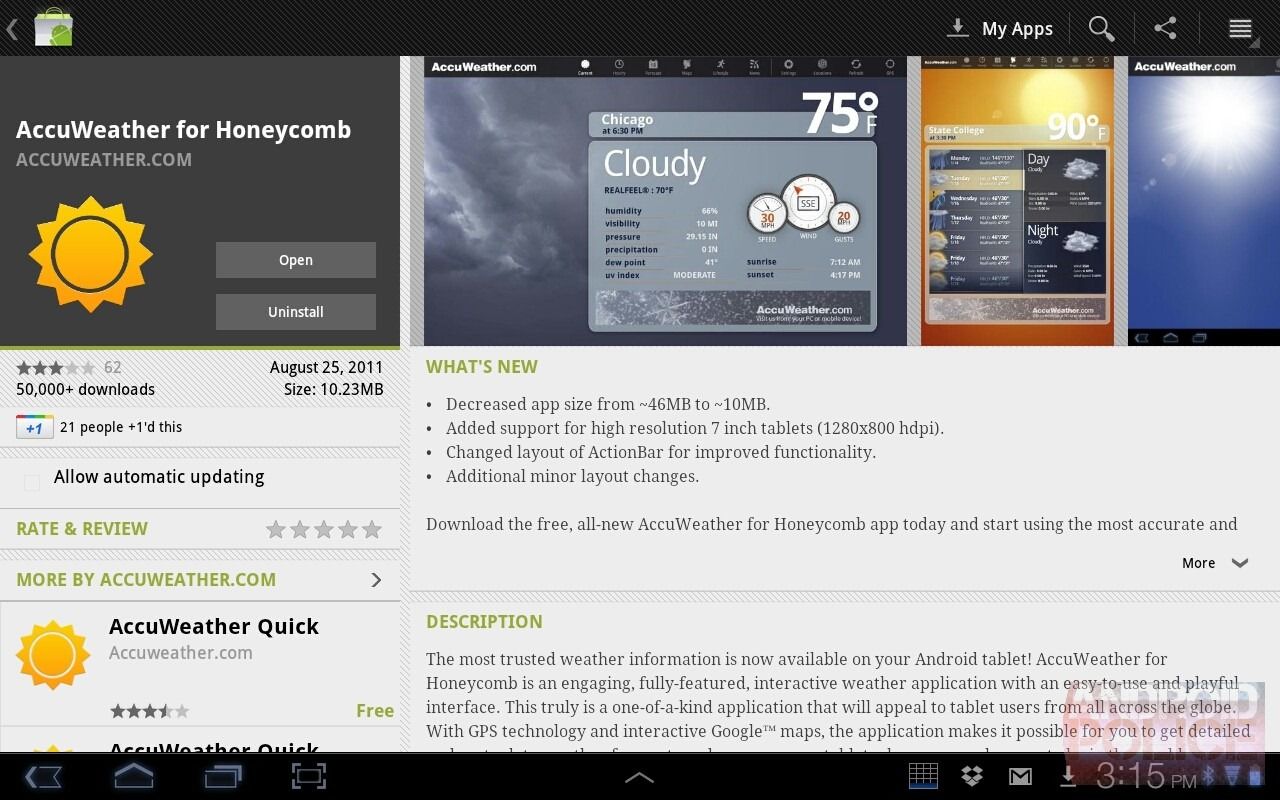Click Uninstall for AccuWeather
This screenshot has height=800, width=1280.
295,311
